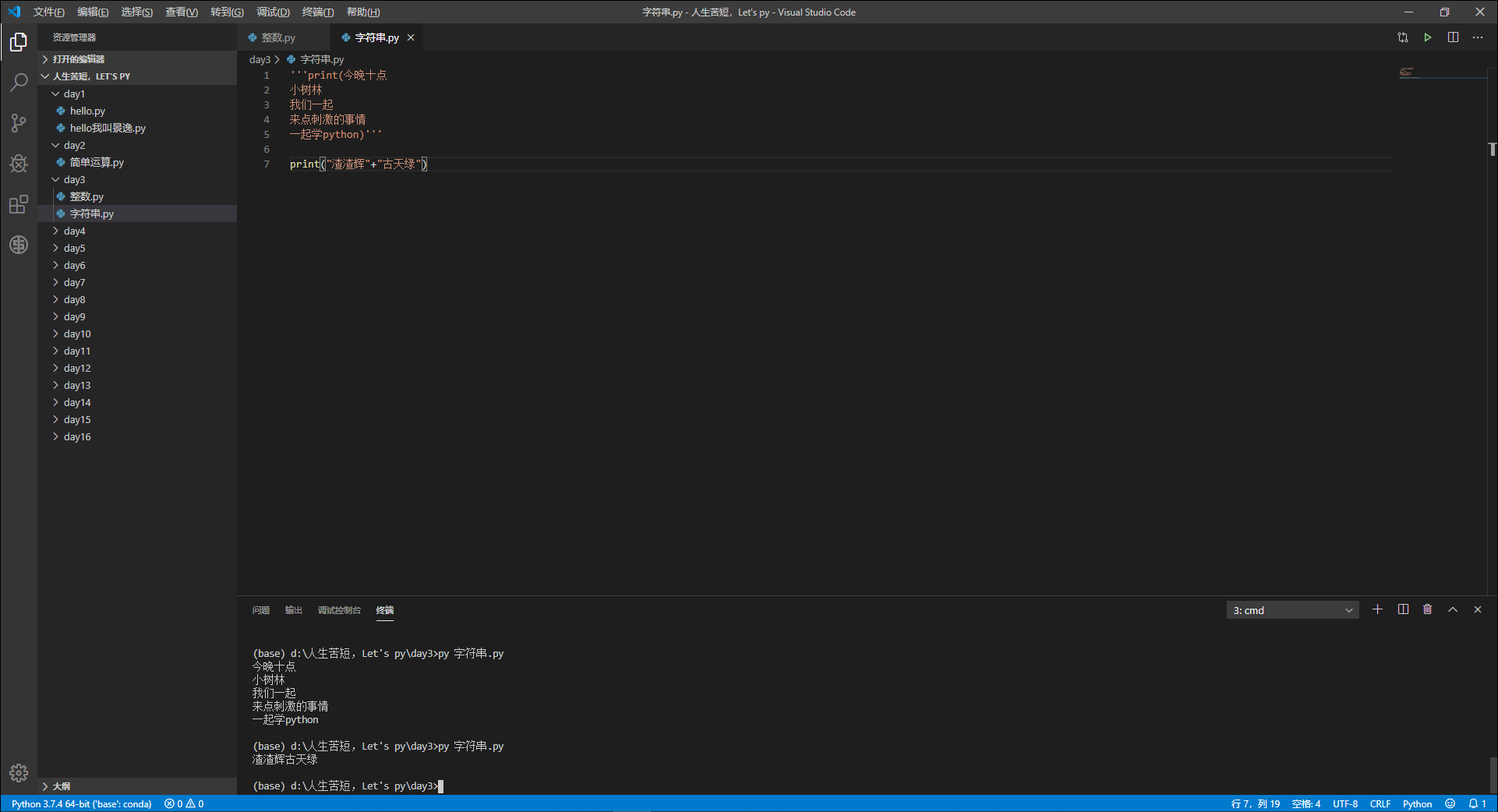
Task: Open changes compare icon in editor toolbar
Action: point(1403,37)
